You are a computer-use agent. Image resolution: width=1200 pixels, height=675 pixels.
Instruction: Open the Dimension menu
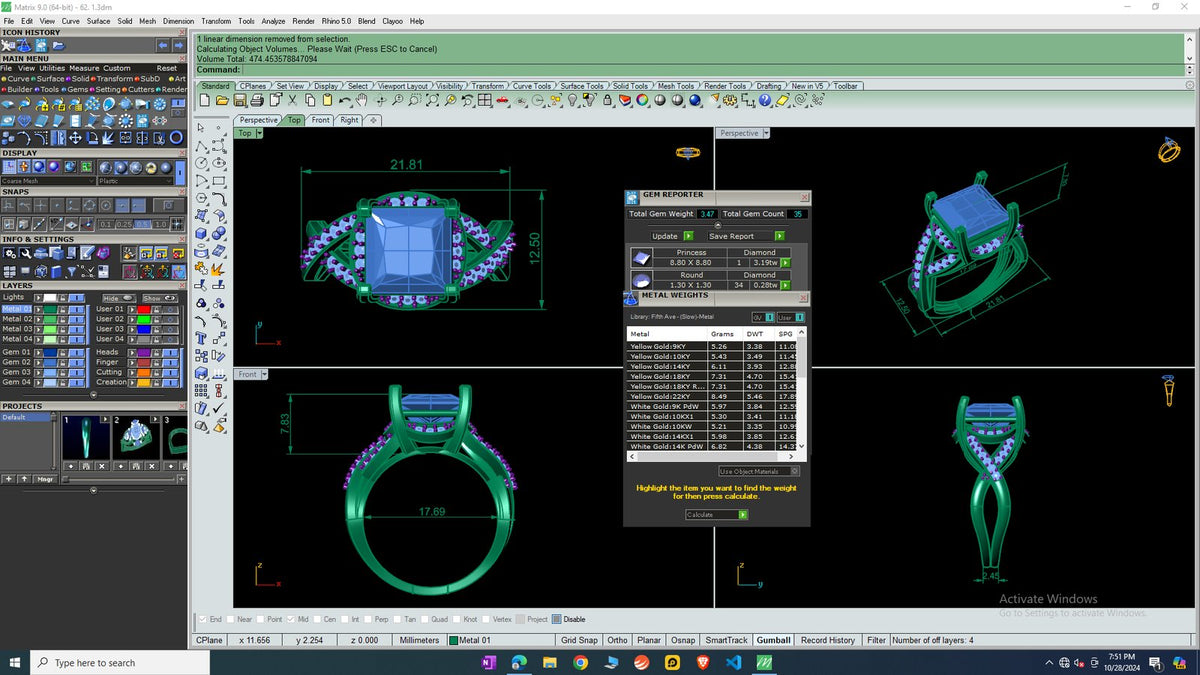pos(178,20)
